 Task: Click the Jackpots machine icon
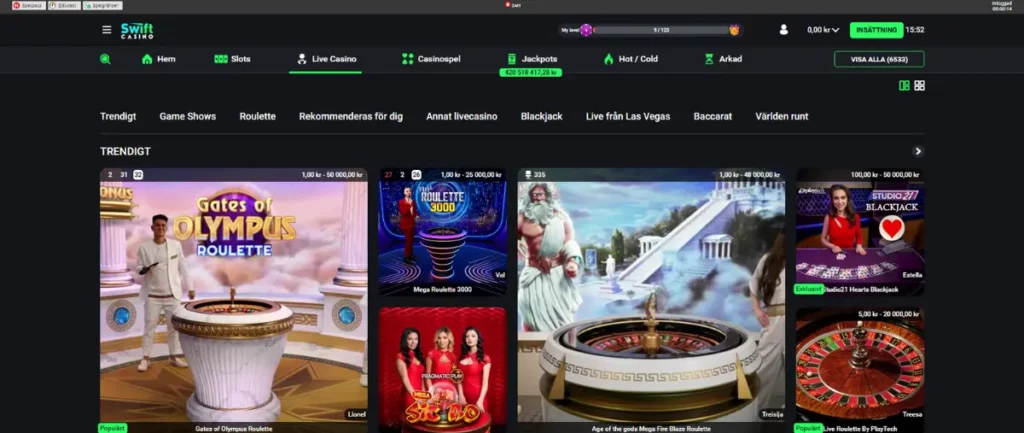pos(511,59)
